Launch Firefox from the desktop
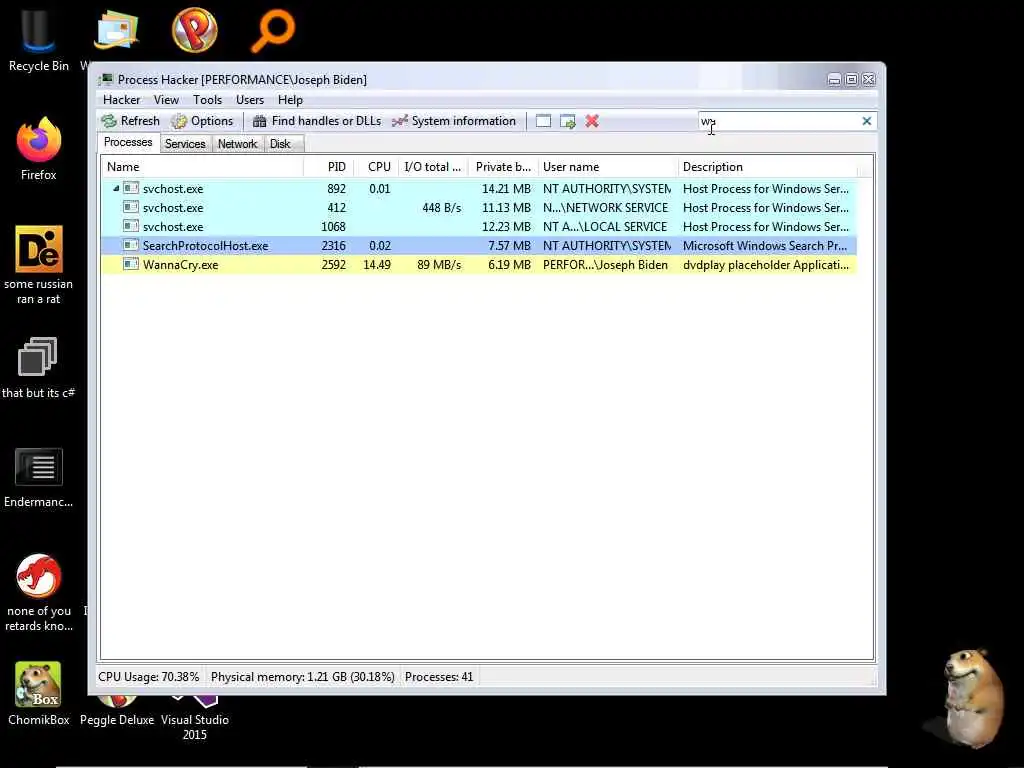 point(39,147)
